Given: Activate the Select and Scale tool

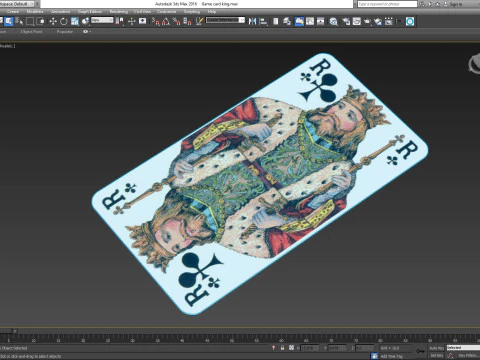Looking at the screenshot, I should pos(75,21).
